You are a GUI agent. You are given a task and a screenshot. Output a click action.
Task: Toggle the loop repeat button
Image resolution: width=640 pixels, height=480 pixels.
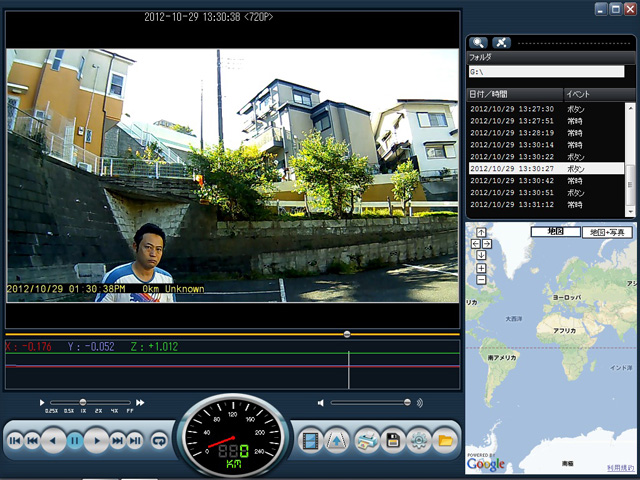(x=158, y=440)
